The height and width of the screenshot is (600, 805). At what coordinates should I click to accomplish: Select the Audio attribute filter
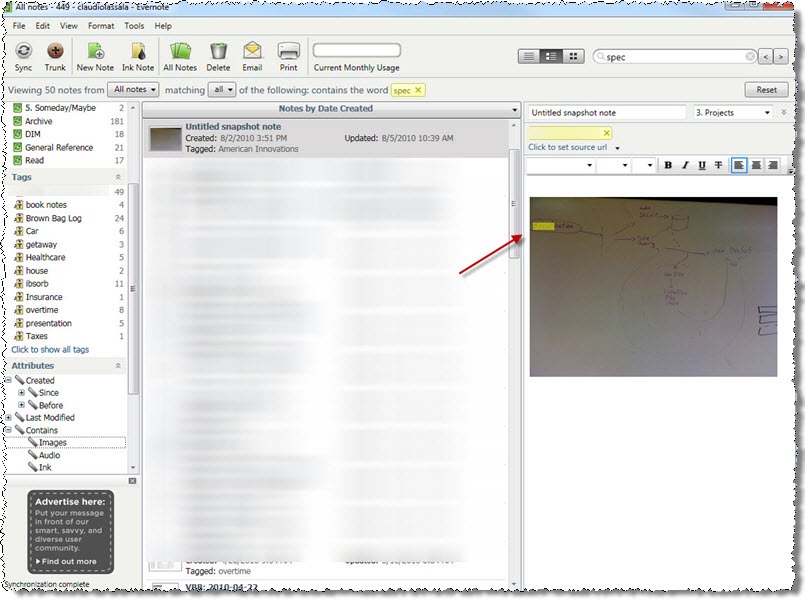click(50, 455)
